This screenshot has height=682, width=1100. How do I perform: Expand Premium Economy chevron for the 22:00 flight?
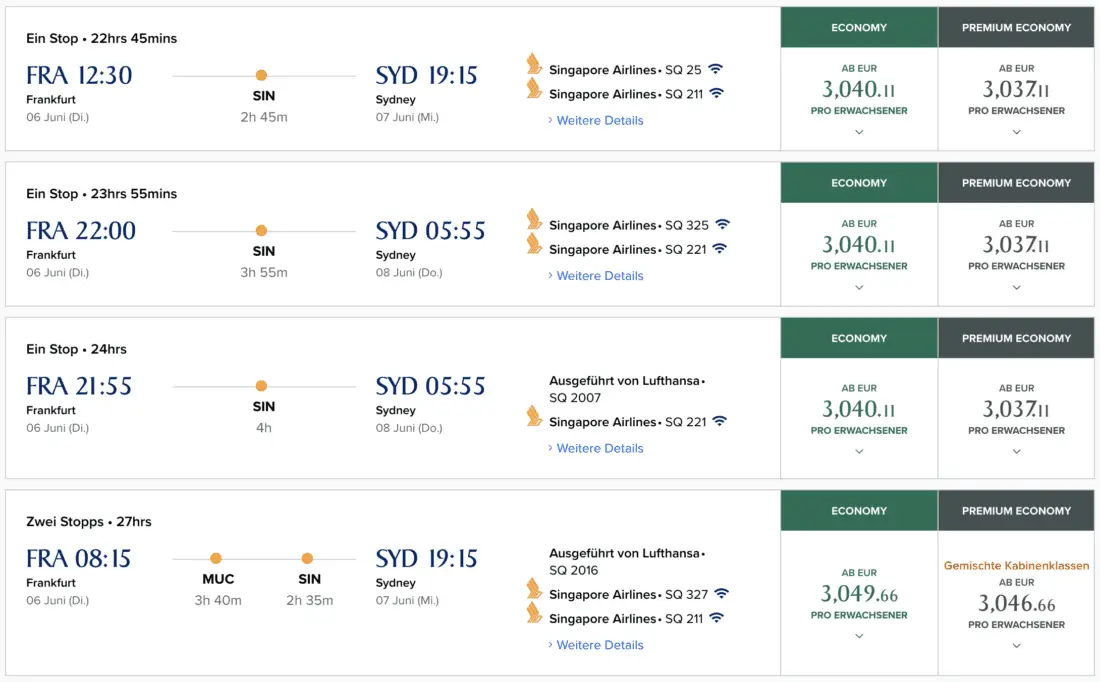pyautogui.click(x=1016, y=288)
